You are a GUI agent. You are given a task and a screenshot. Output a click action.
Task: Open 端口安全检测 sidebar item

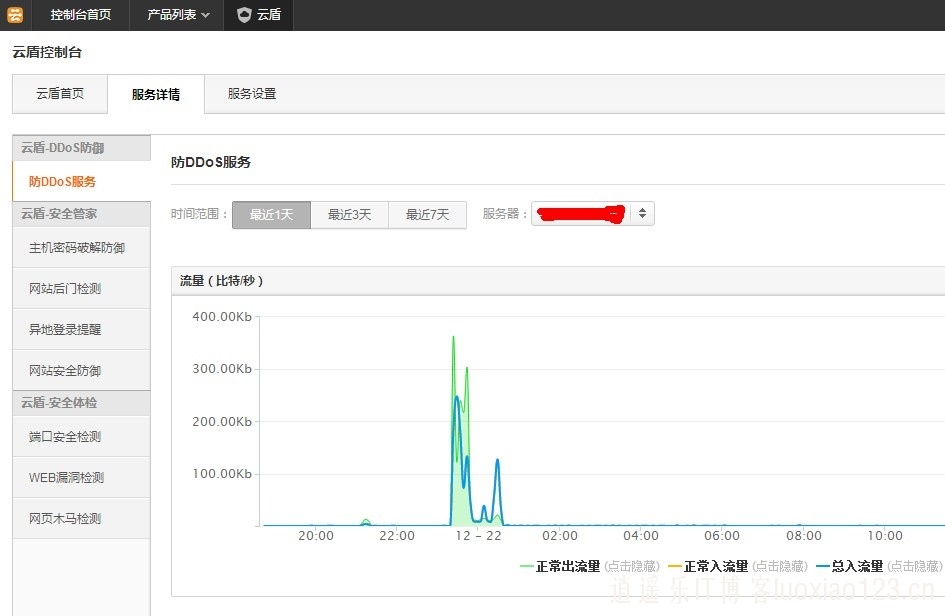(81, 436)
